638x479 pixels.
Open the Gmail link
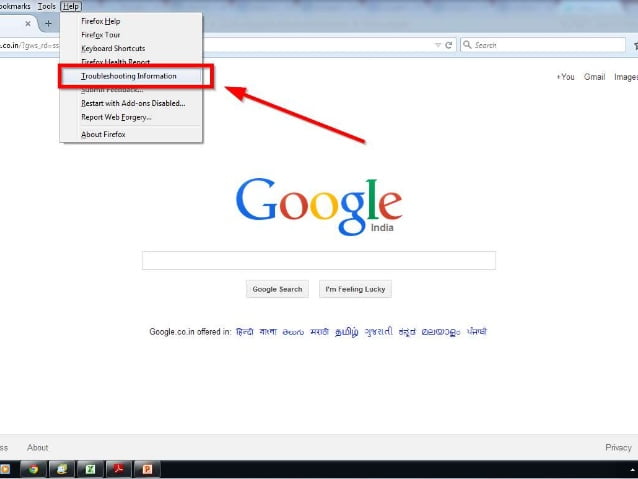(x=594, y=77)
